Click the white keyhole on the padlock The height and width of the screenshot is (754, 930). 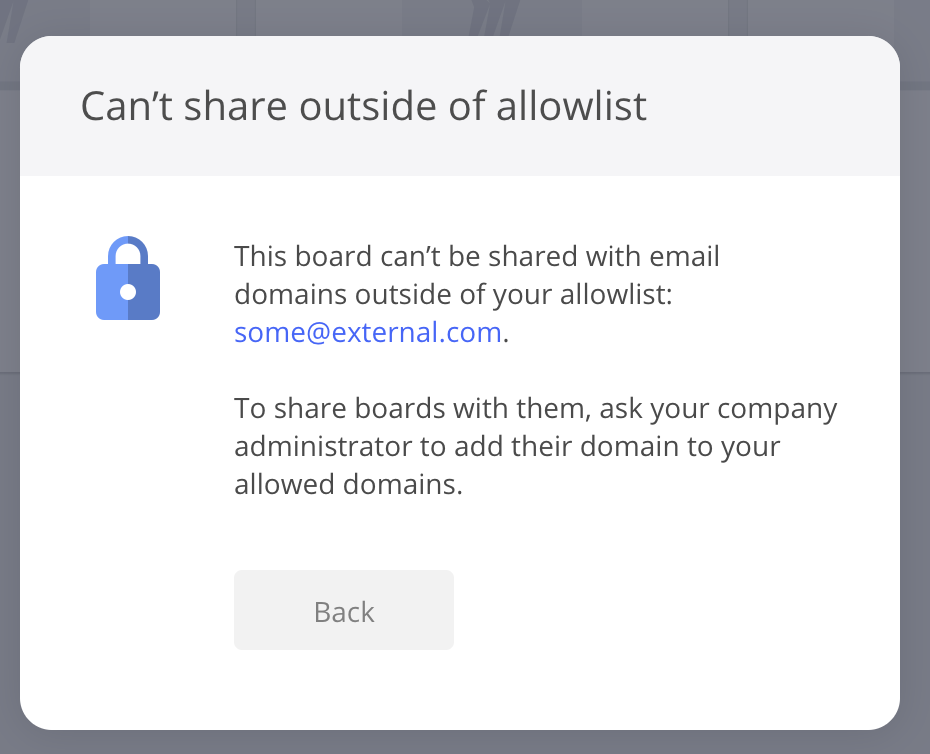click(x=128, y=292)
